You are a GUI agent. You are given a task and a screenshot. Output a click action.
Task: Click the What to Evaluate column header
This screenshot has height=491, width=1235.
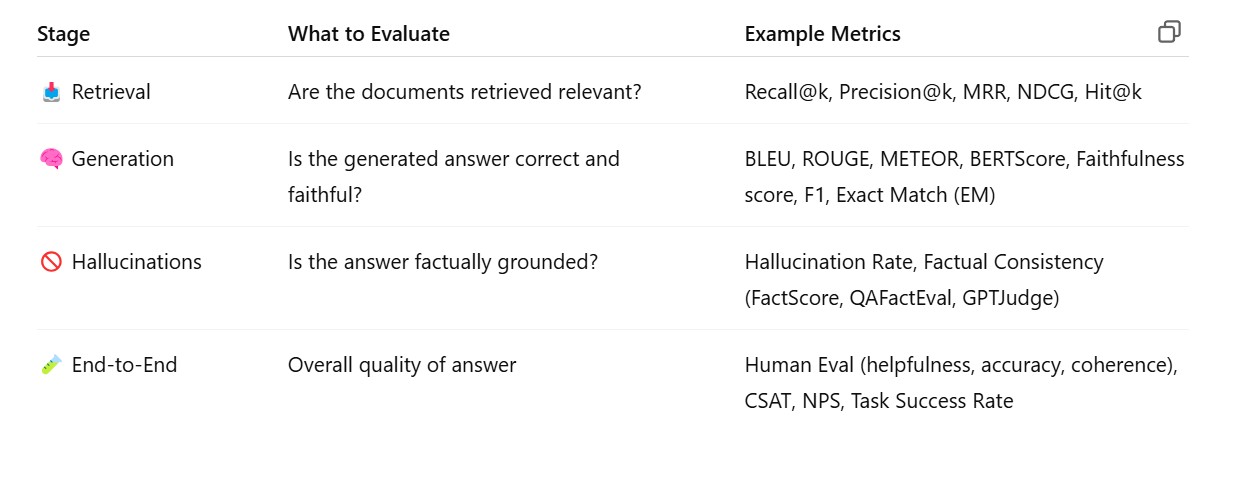click(369, 34)
